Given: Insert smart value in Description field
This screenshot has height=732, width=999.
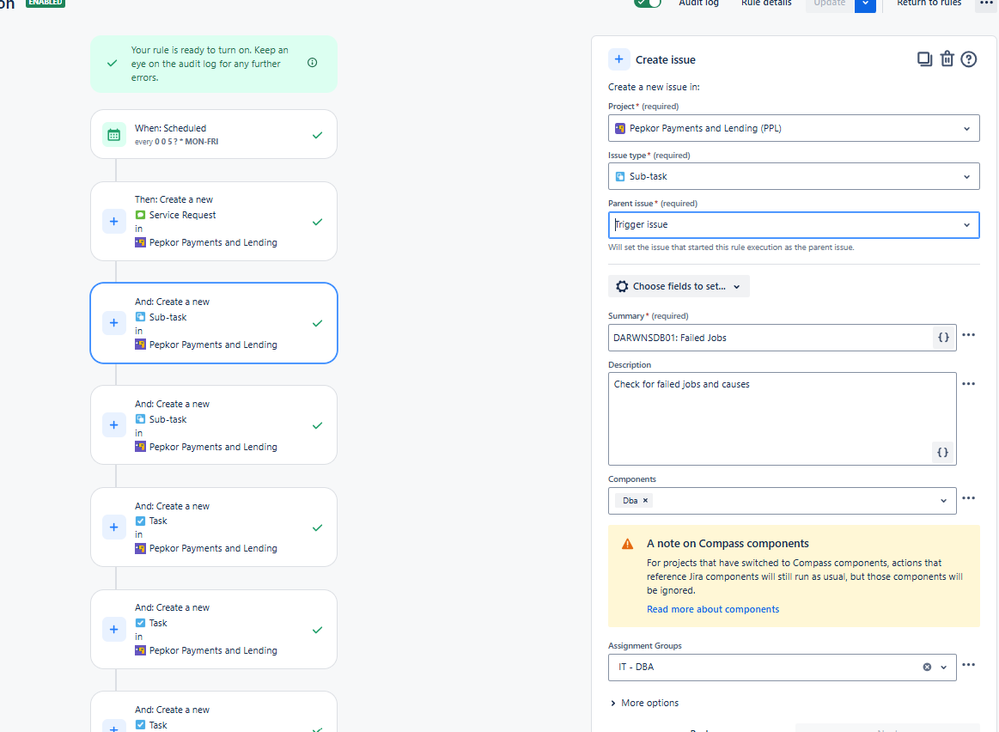Looking at the screenshot, I should (x=943, y=452).
